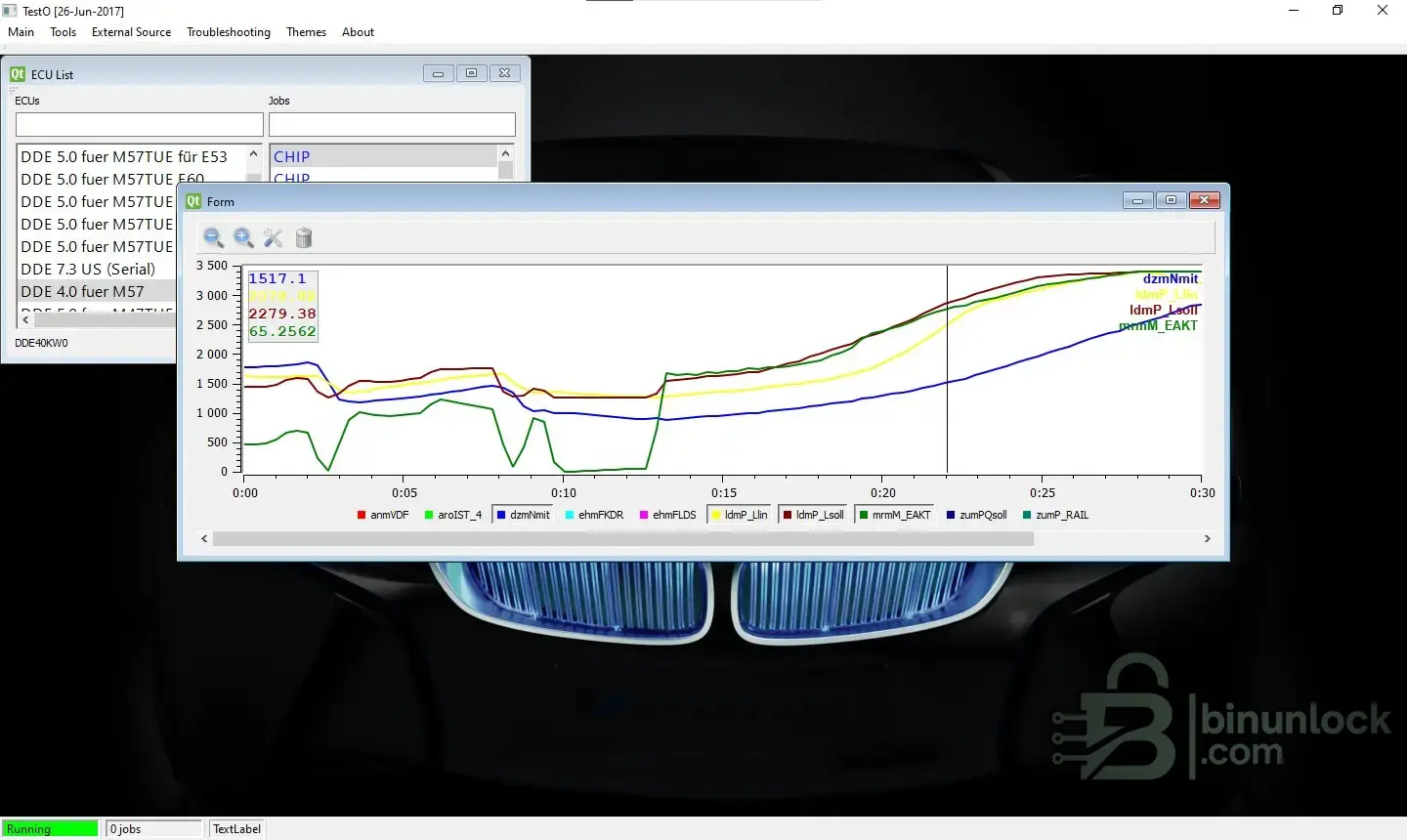
Task: Click the trash bin clear icon
Action: point(304,237)
